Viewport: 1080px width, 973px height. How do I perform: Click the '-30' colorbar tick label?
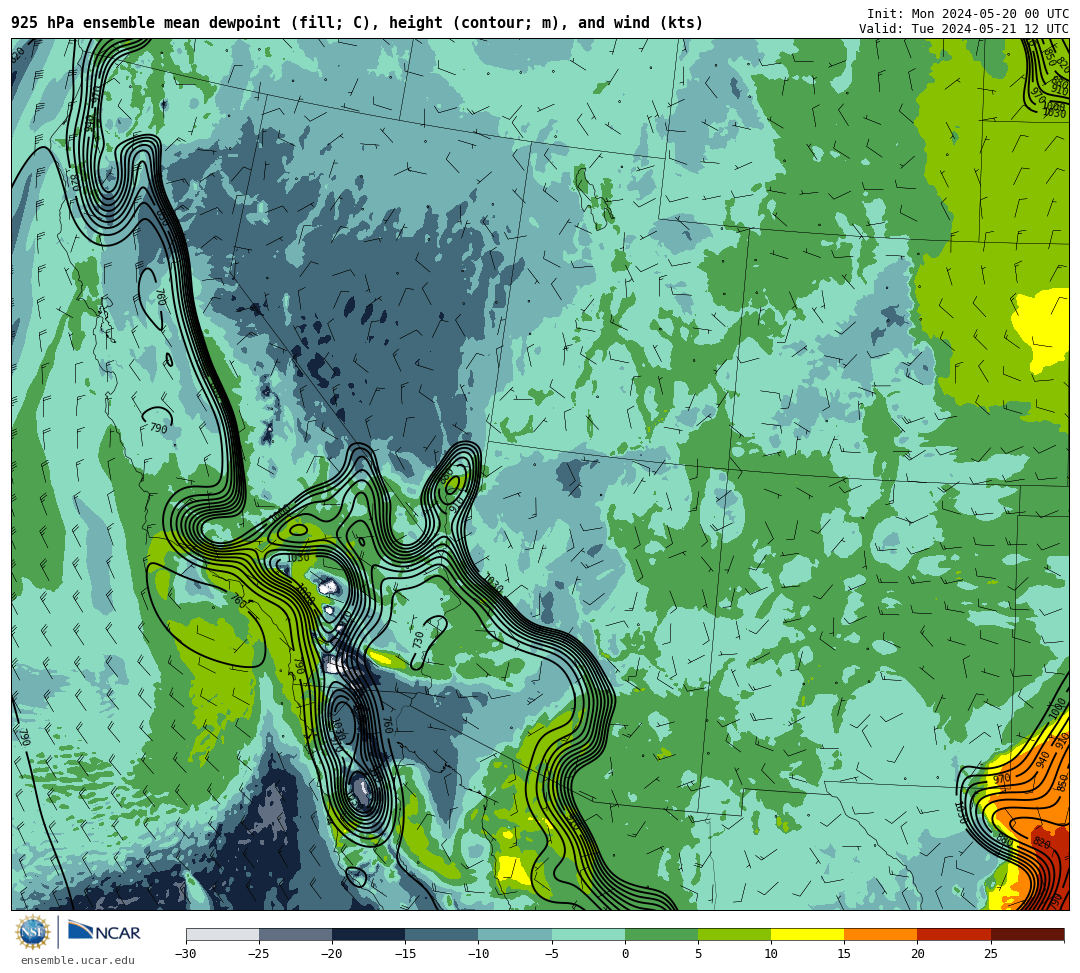(186, 954)
